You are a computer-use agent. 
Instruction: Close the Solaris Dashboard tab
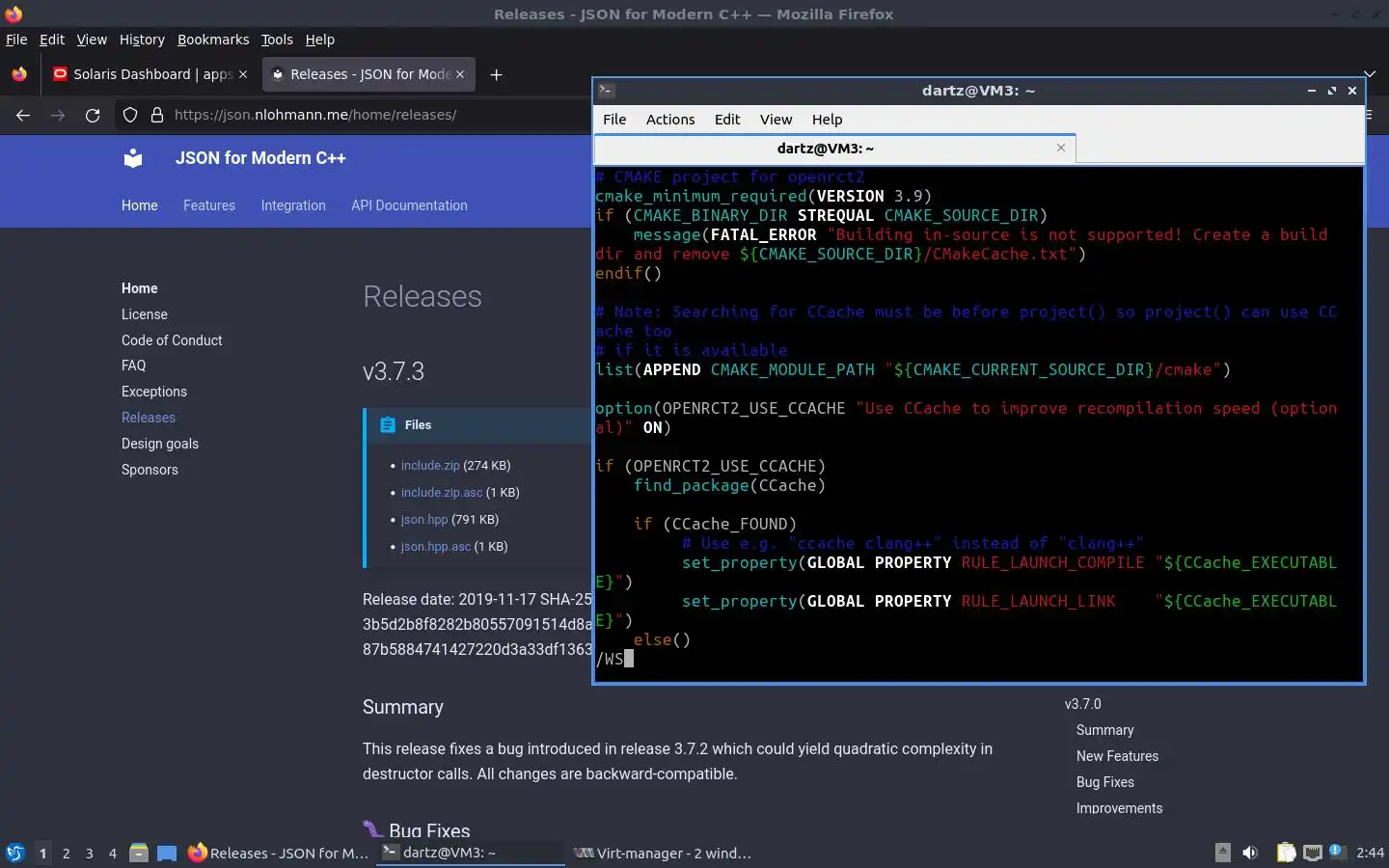(x=242, y=74)
